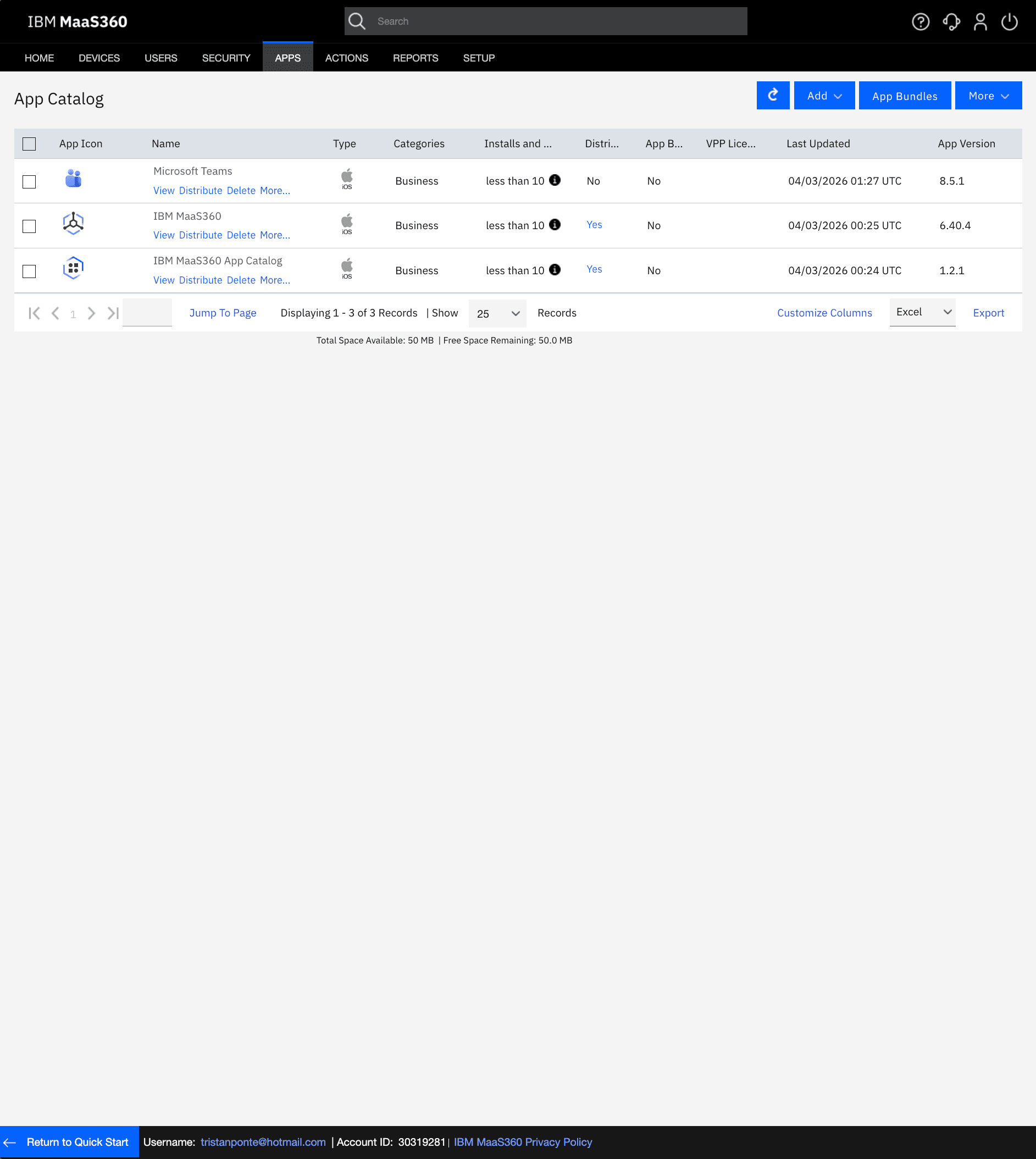The width and height of the screenshot is (1036, 1159).
Task: Click iOS type icon for IBM MaaS360 App Catalog
Action: point(347,268)
